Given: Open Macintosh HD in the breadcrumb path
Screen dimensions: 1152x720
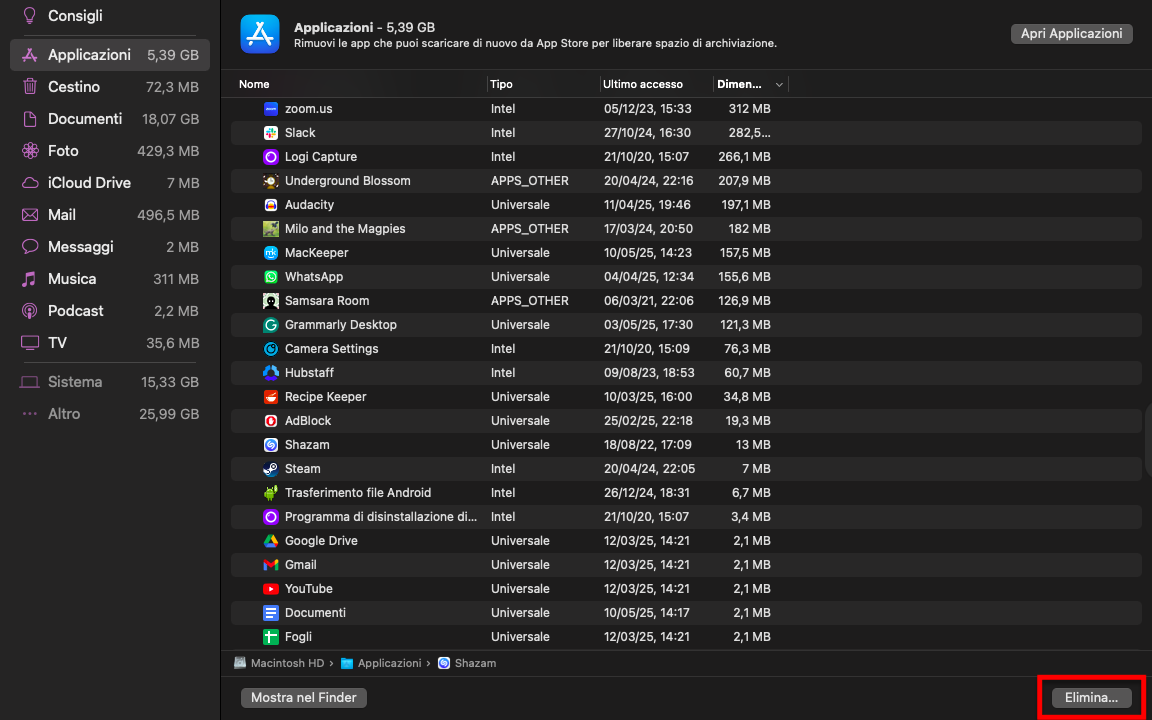Looking at the screenshot, I should coord(288,662).
